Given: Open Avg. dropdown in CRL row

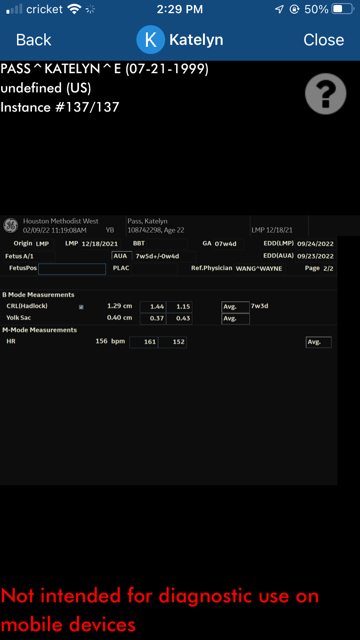Looking at the screenshot, I should point(236,307).
